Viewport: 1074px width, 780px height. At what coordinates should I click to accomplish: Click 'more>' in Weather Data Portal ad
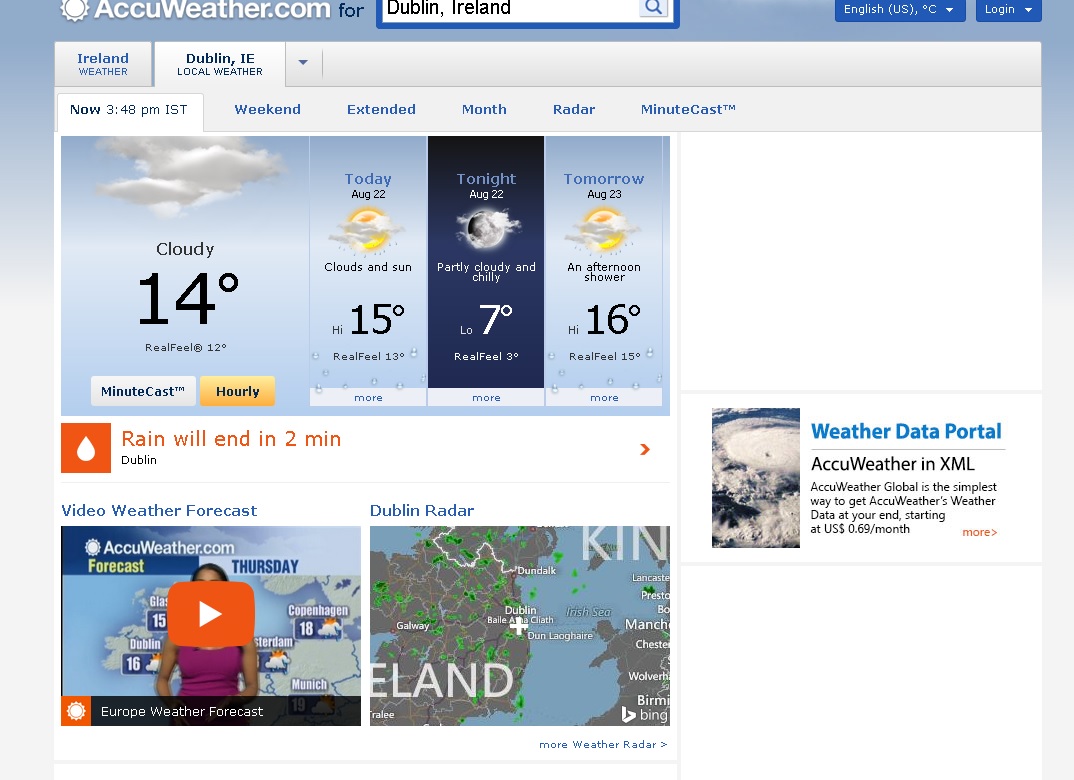pyautogui.click(x=979, y=532)
